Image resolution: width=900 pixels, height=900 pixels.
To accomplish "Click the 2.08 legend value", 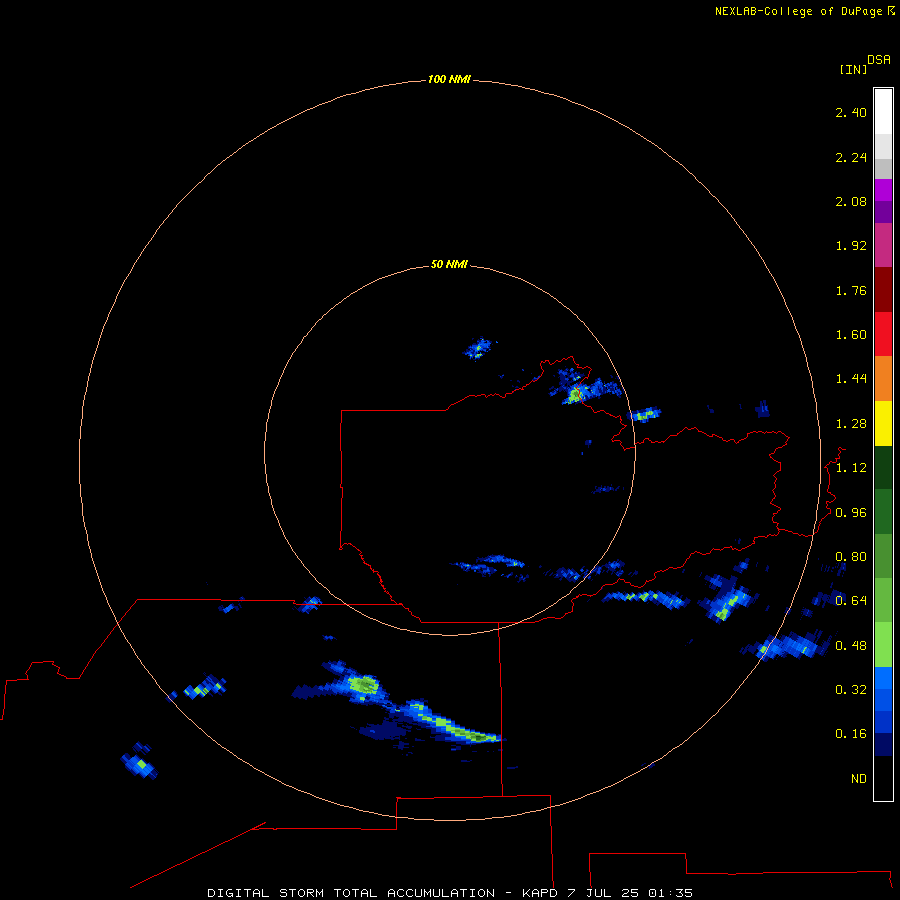I will (851, 201).
